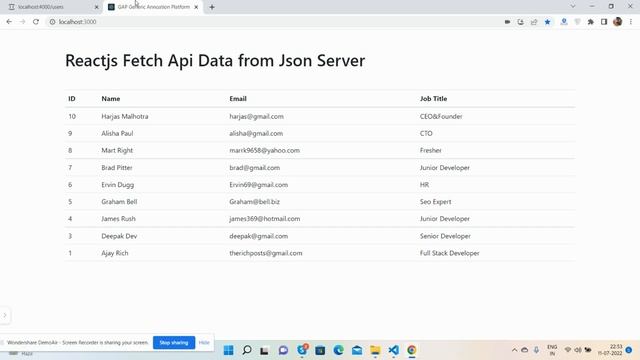Launch Microsoft Edge from taskbar
The width and height of the screenshot is (640, 360).
tap(338, 350)
